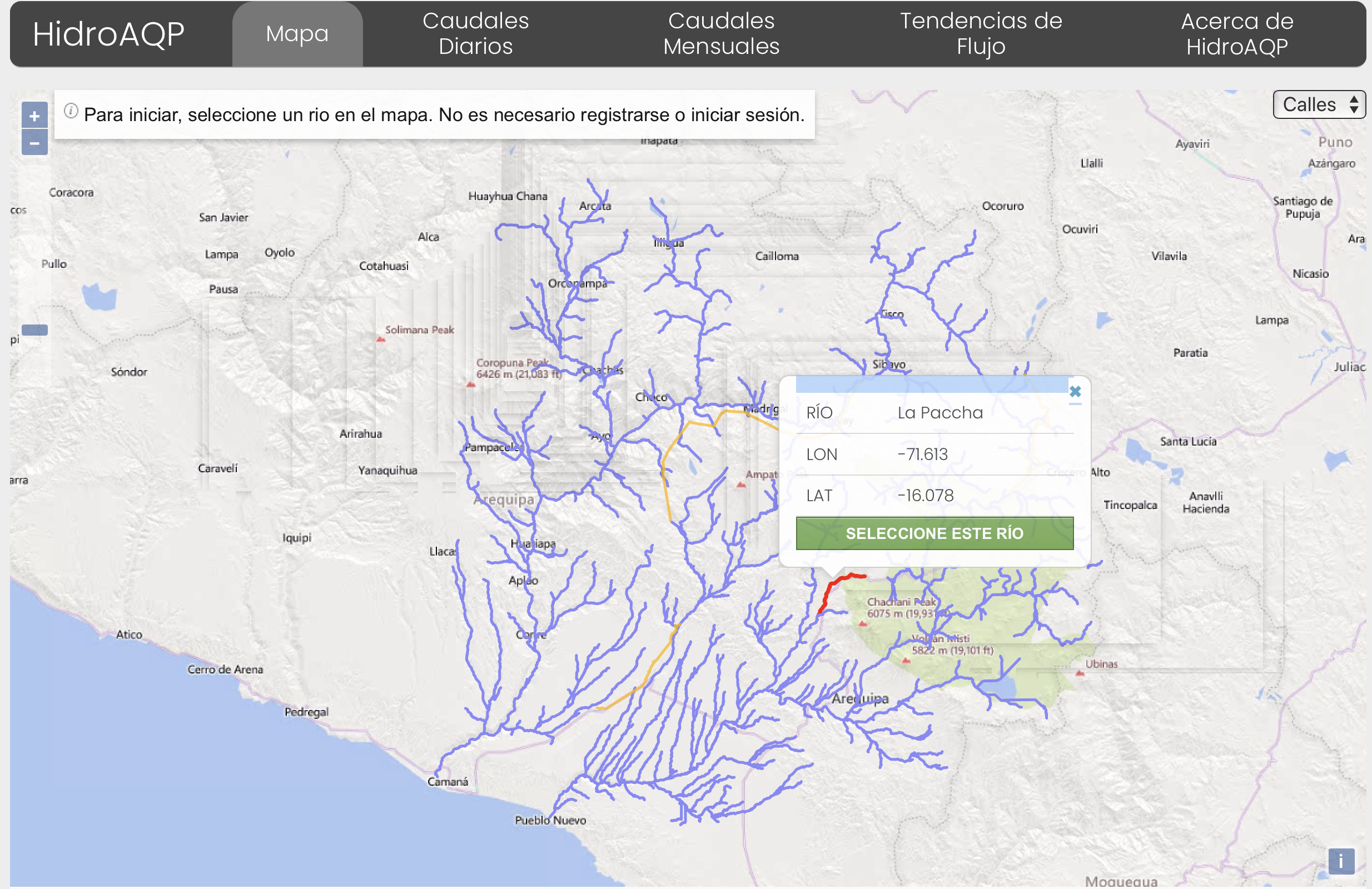Viewport: 1372px width, 889px height.
Task: Click the info icon in message banner
Action: click(71, 111)
